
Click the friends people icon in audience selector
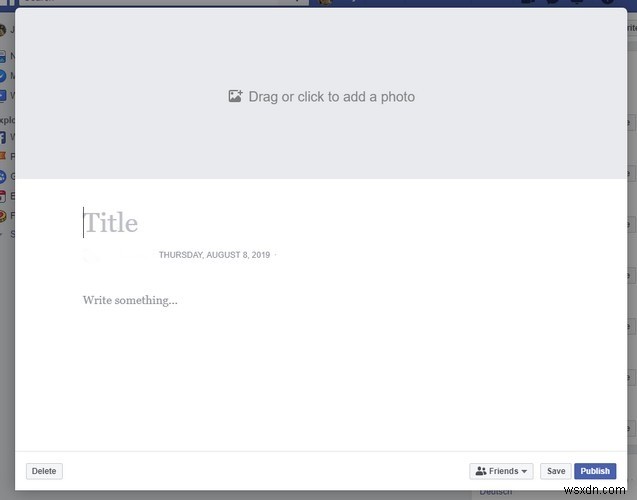pyautogui.click(x=481, y=471)
